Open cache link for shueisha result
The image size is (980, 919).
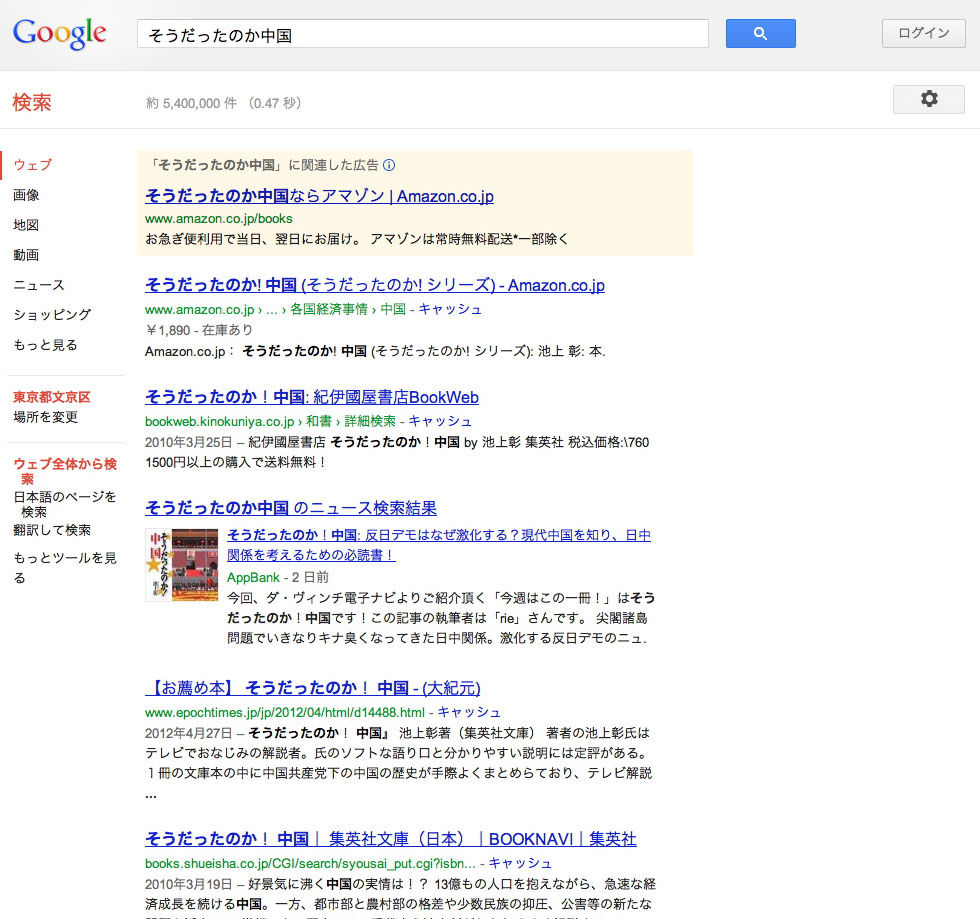520,863
